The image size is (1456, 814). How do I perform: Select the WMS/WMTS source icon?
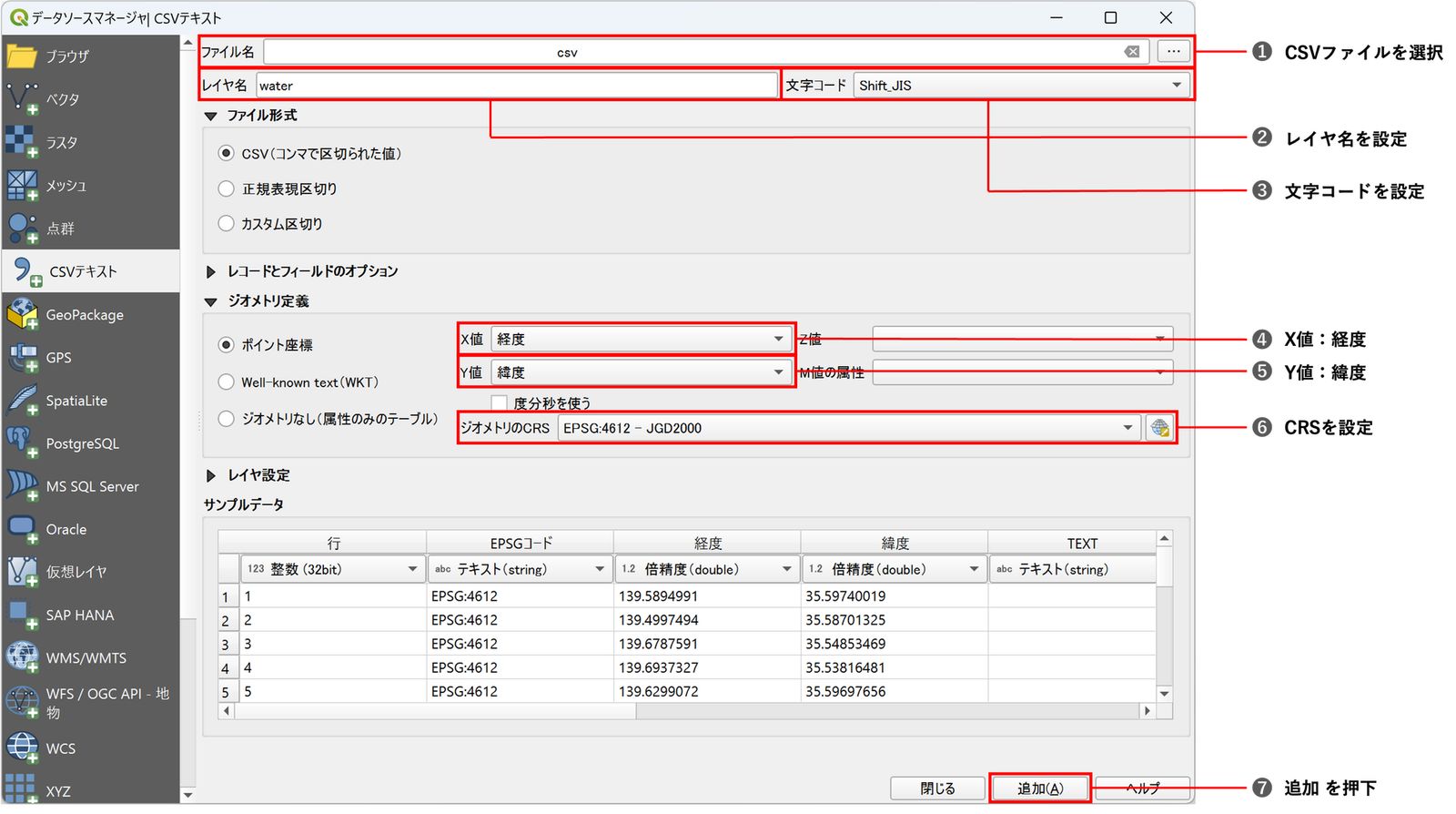(x=22, y=657)
